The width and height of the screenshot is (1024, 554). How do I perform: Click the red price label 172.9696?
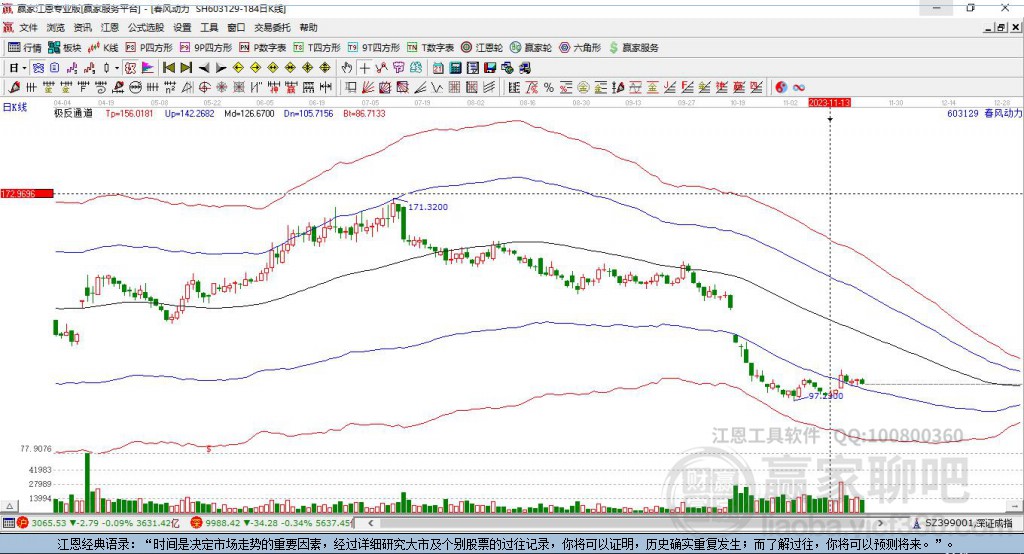pyautogui.click(x=27, y=193)
